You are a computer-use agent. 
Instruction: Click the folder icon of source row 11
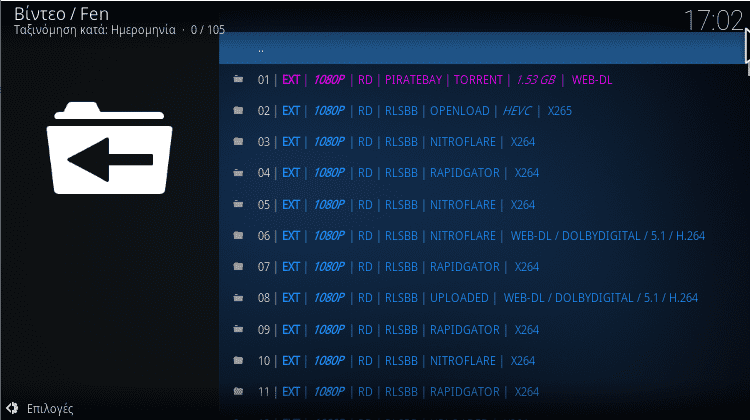pyautogui.click(x=238, y=391)
